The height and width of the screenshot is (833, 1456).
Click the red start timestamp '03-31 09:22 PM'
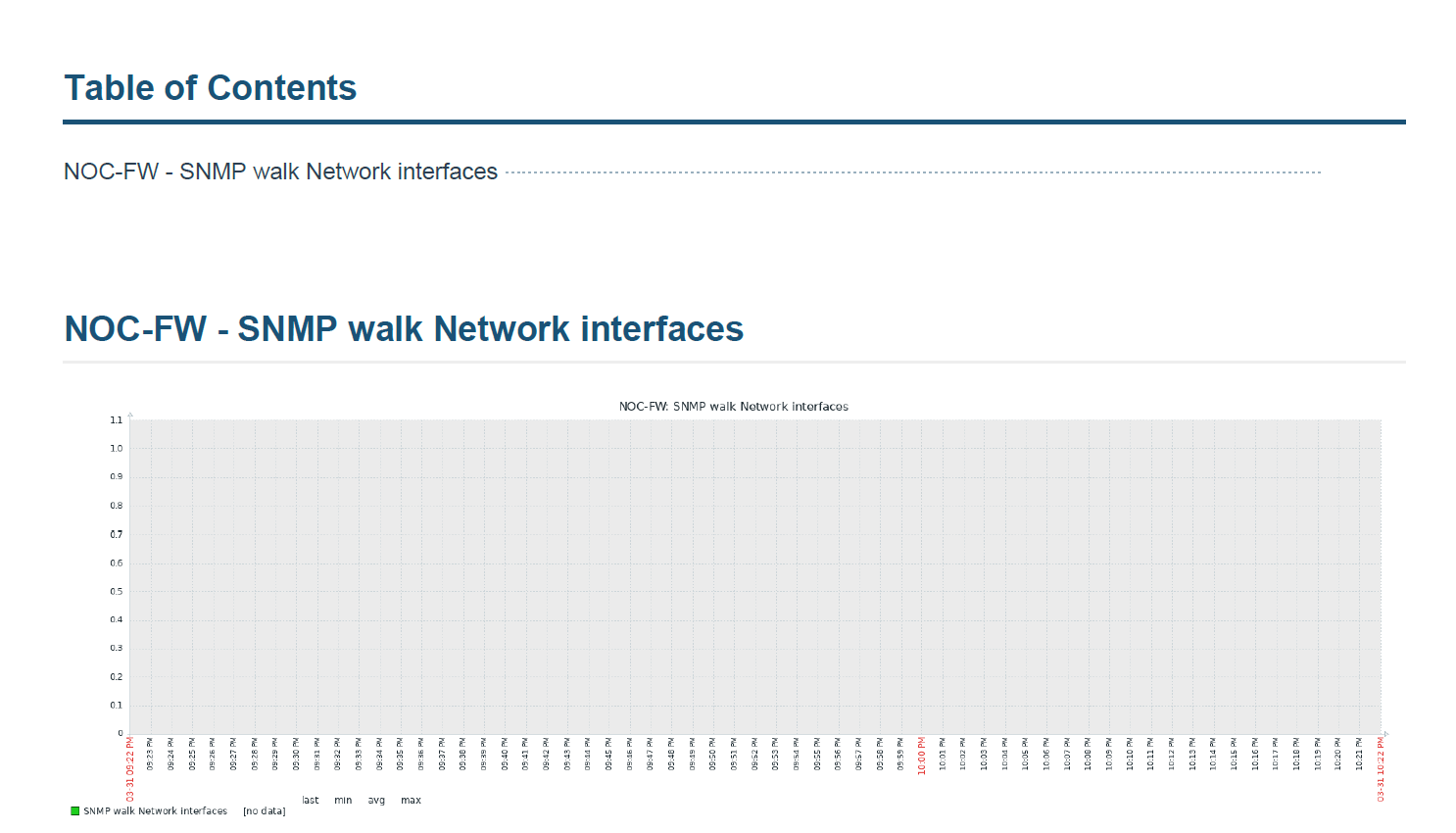click(x=130, y=769)
